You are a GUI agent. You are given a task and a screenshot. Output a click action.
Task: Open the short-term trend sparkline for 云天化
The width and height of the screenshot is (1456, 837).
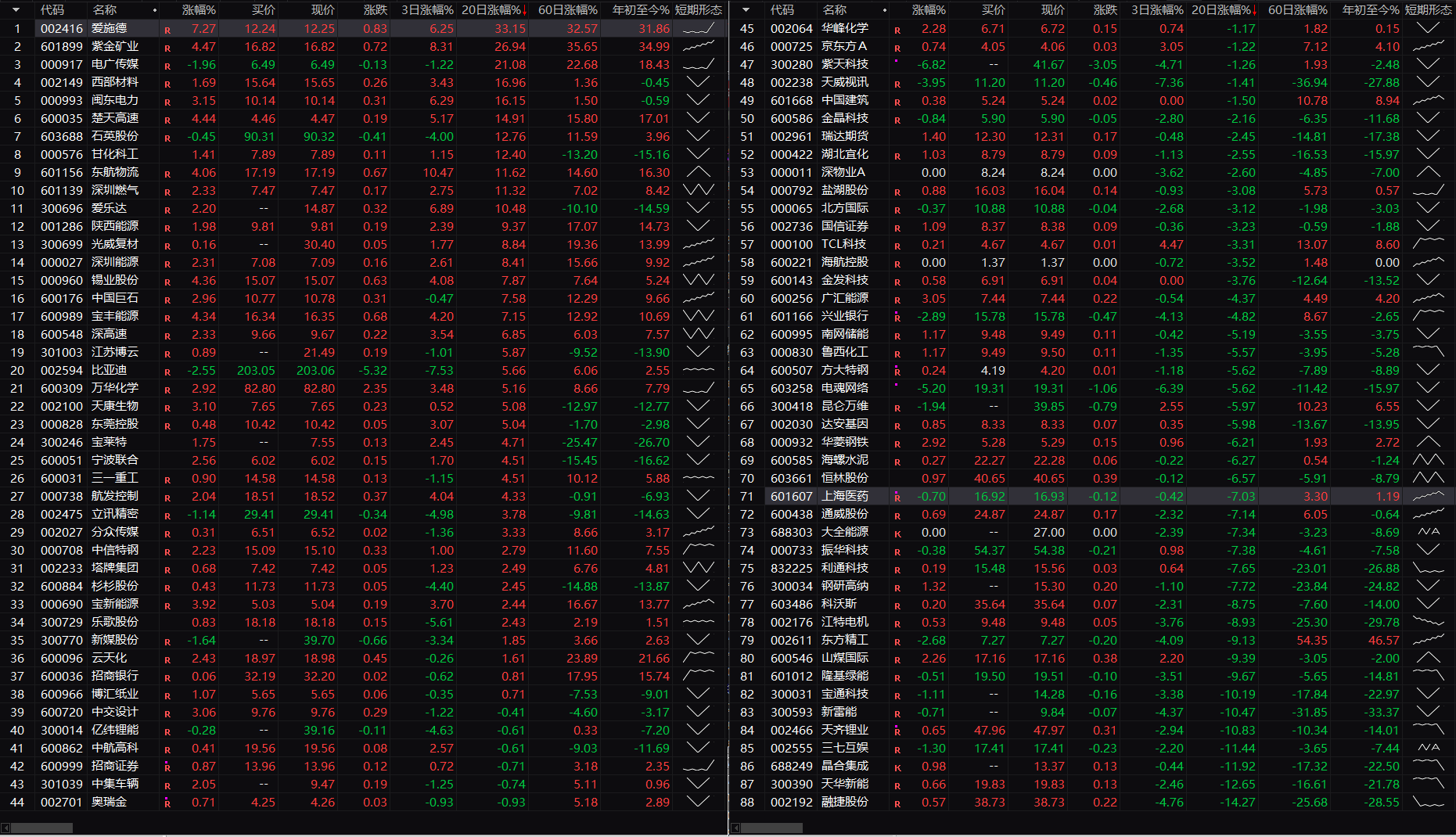[x=699, y=658]
